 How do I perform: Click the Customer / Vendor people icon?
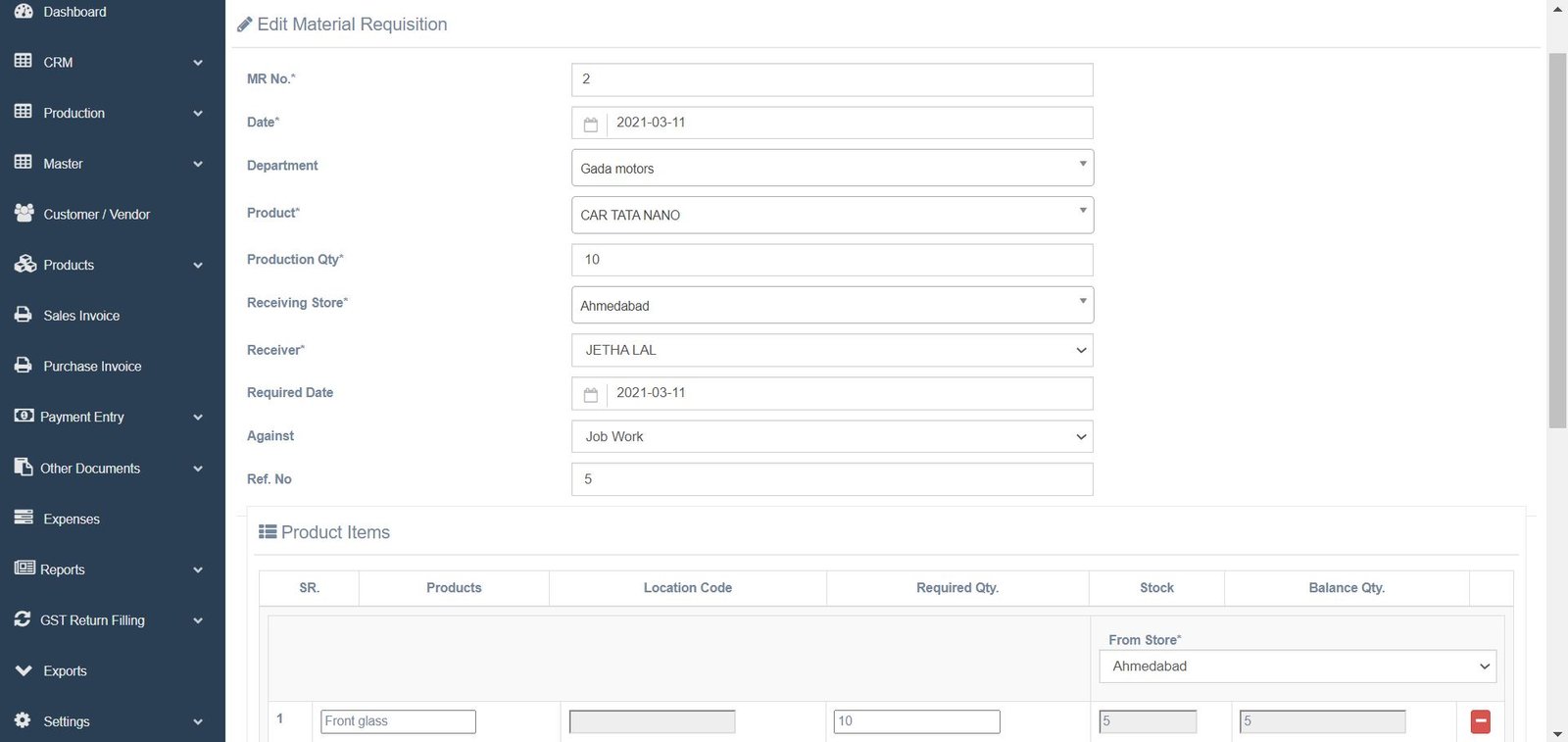click(x=24, y=213)
